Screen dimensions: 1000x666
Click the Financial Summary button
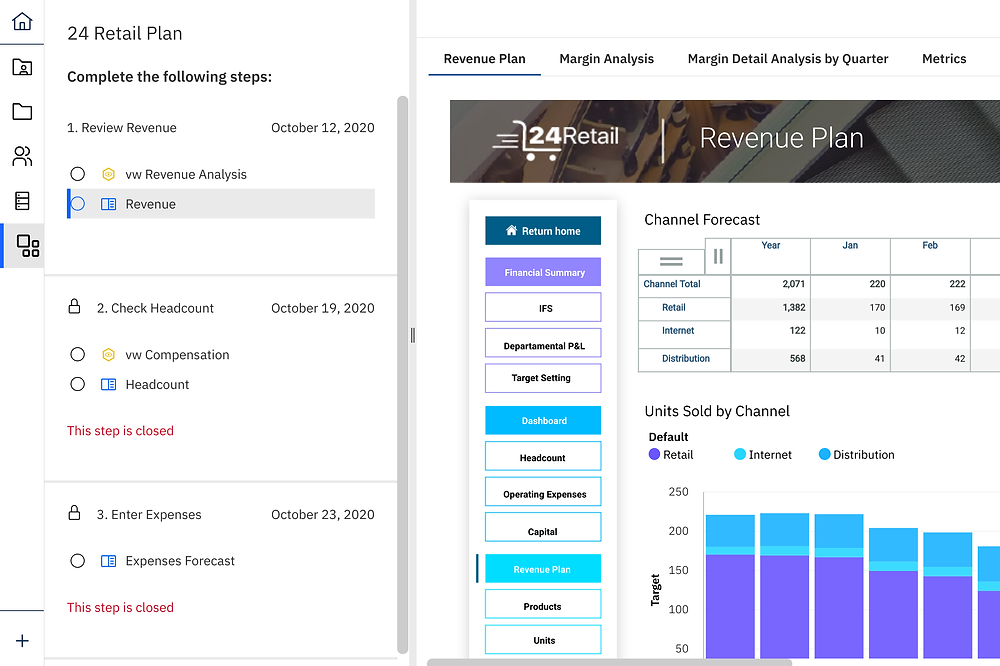(543, 272)
